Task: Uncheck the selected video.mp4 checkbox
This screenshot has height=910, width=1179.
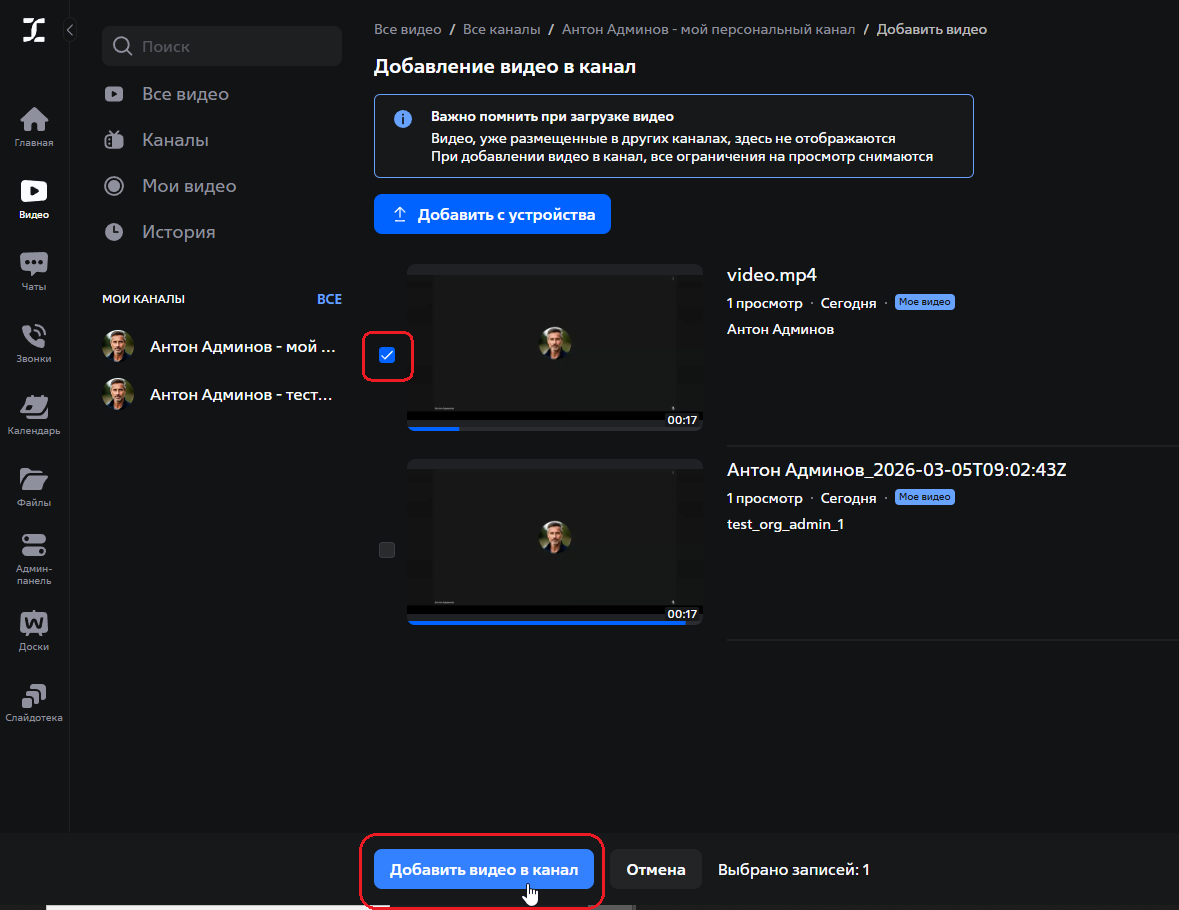Action: pos(387,354)
